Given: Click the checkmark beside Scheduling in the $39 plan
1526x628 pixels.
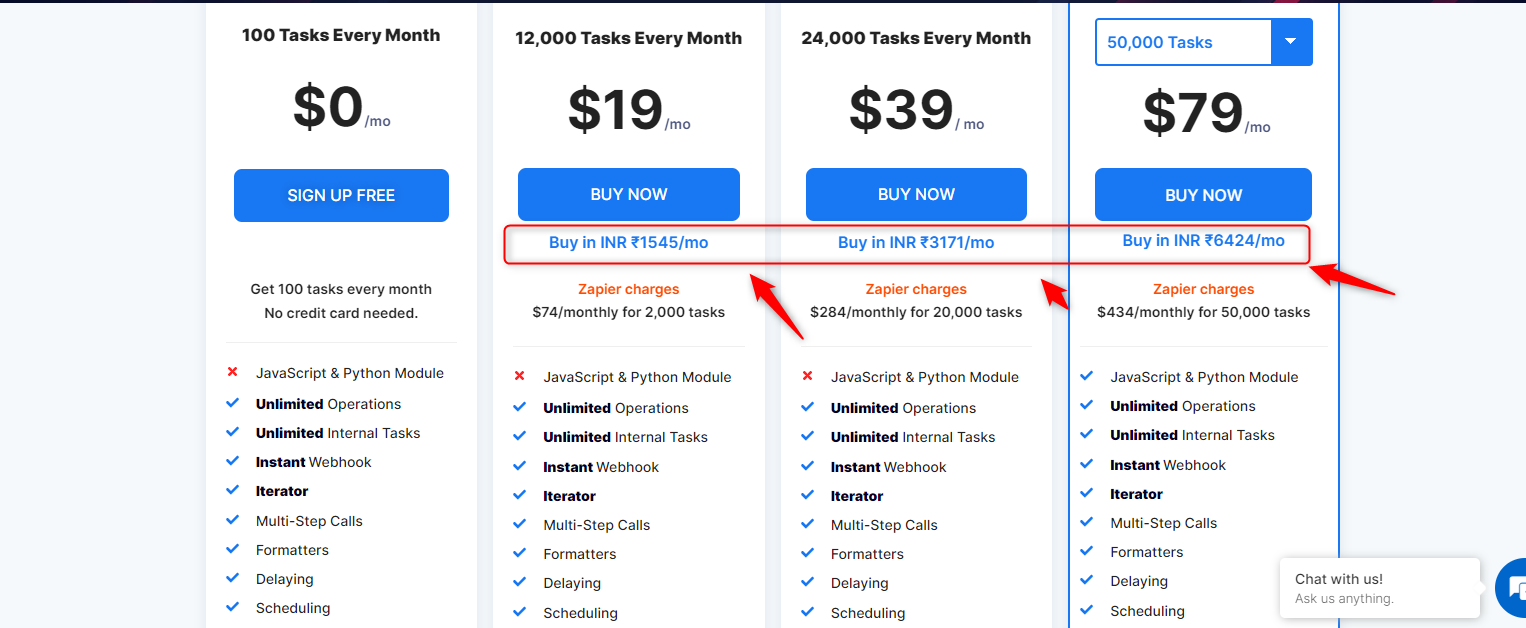Looking at the screenshot, I should pos(807,612).
